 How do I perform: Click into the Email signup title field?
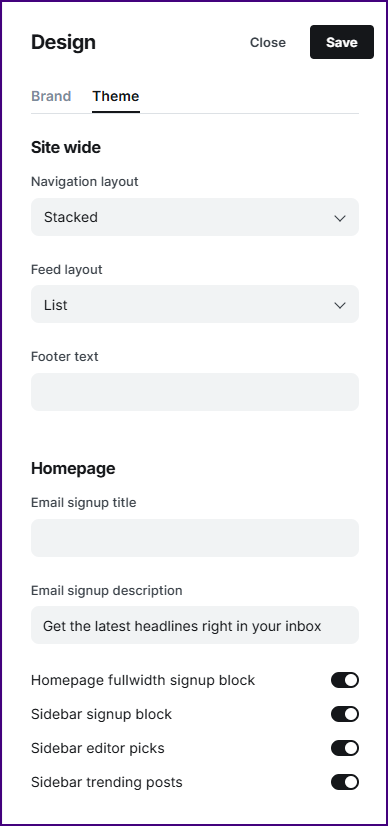(195, 538)
